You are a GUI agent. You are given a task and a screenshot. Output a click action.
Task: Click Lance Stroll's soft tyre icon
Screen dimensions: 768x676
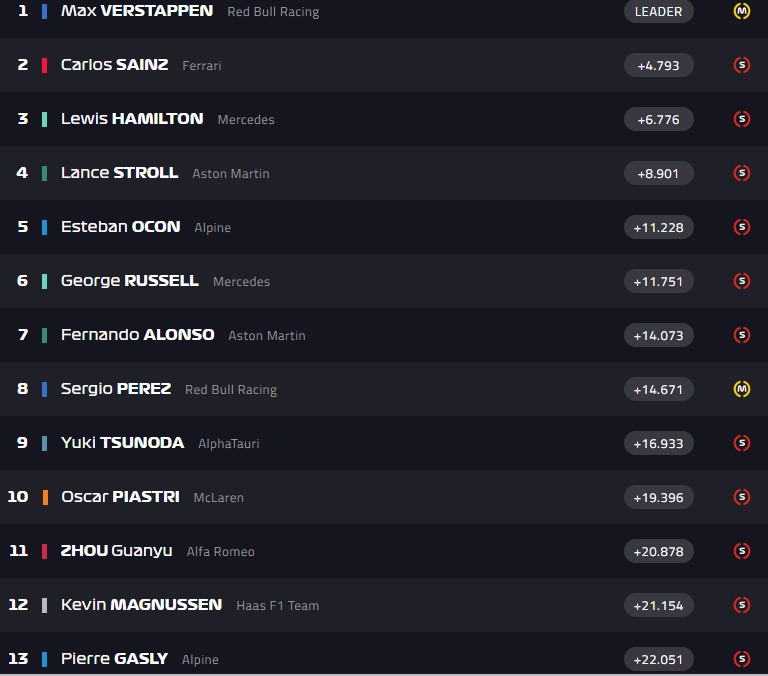741,173
